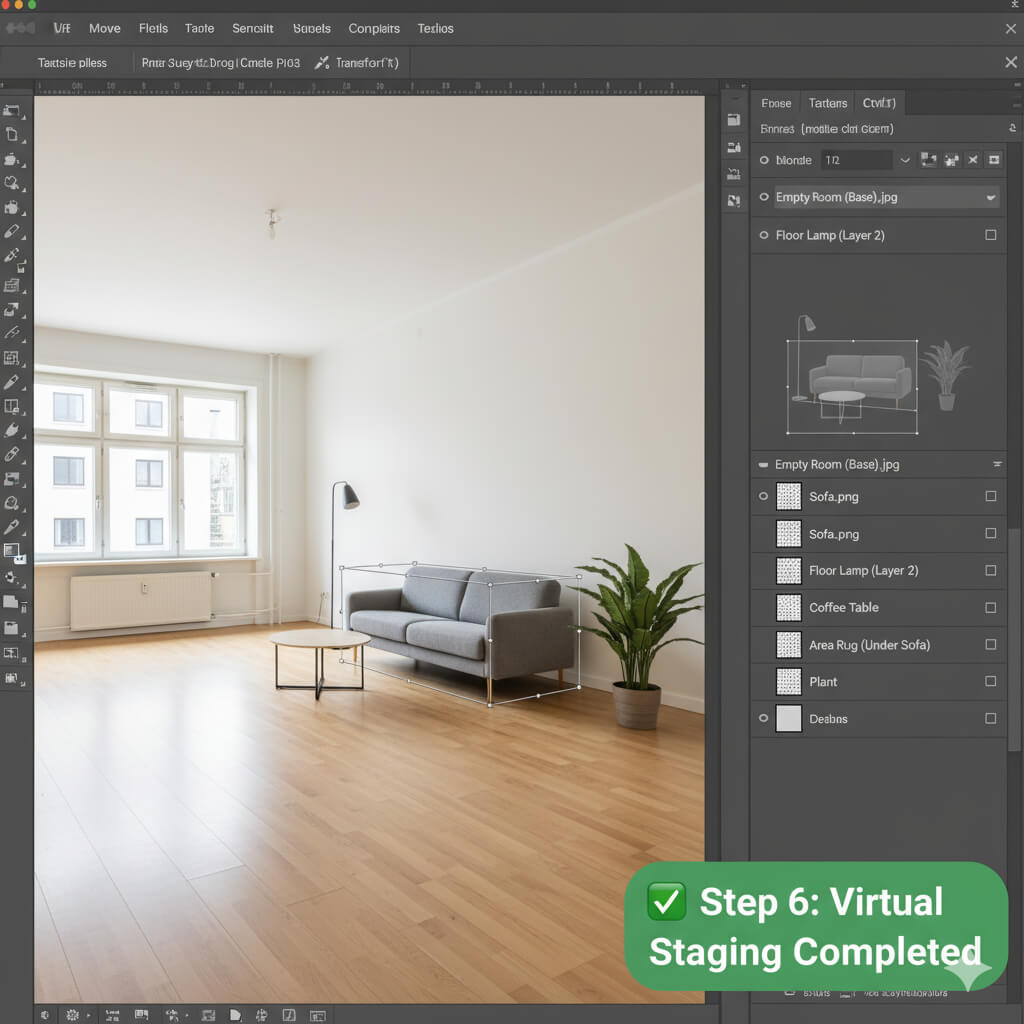Image resolution: width=1024 pixels, height=1024 pixels.
Task: Click the first icon in bottom status bar
Action: tap(45, 1014)
